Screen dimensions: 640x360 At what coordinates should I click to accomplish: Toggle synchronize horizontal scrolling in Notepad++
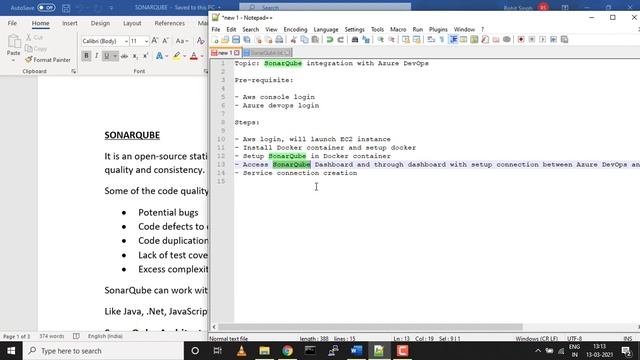(x=416, y=40)
